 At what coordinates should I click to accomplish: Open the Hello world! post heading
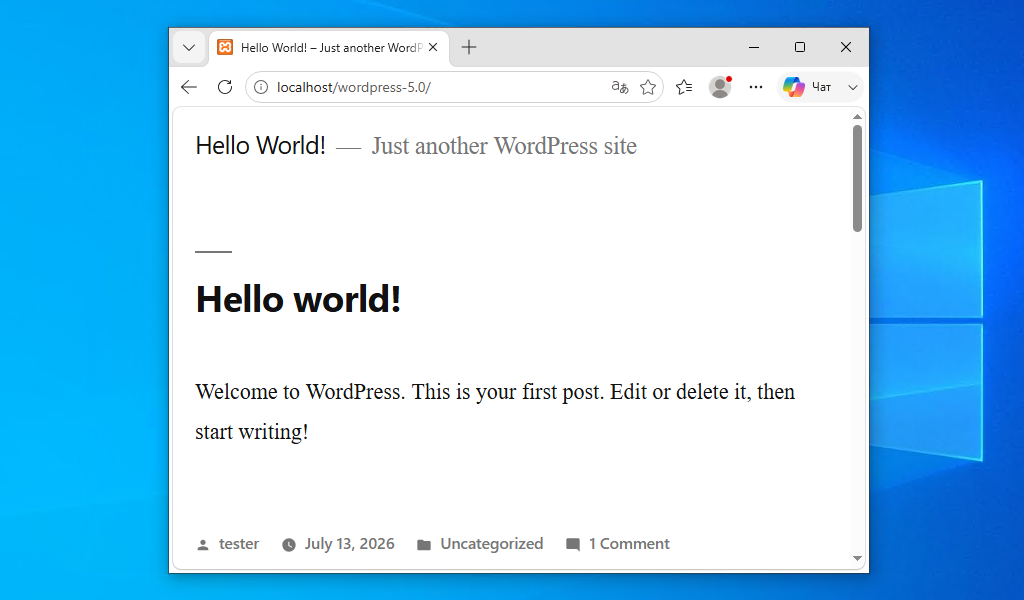pos(298,300)
